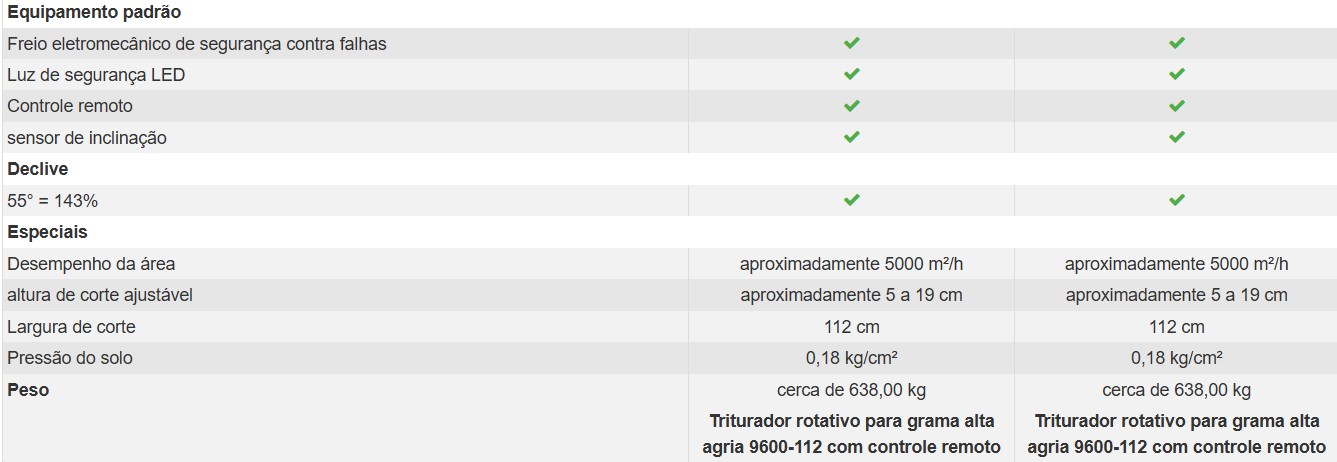This screenshot has width=1337, height=462.
Task: Click the Controle remoto checkmark in the left product column
Action: [x=851, y=105]
